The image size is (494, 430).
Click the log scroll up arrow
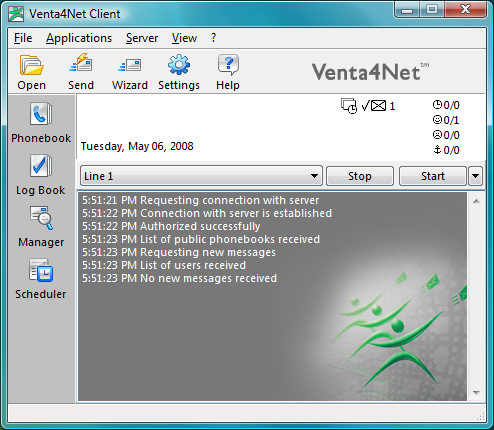[476, 201]
